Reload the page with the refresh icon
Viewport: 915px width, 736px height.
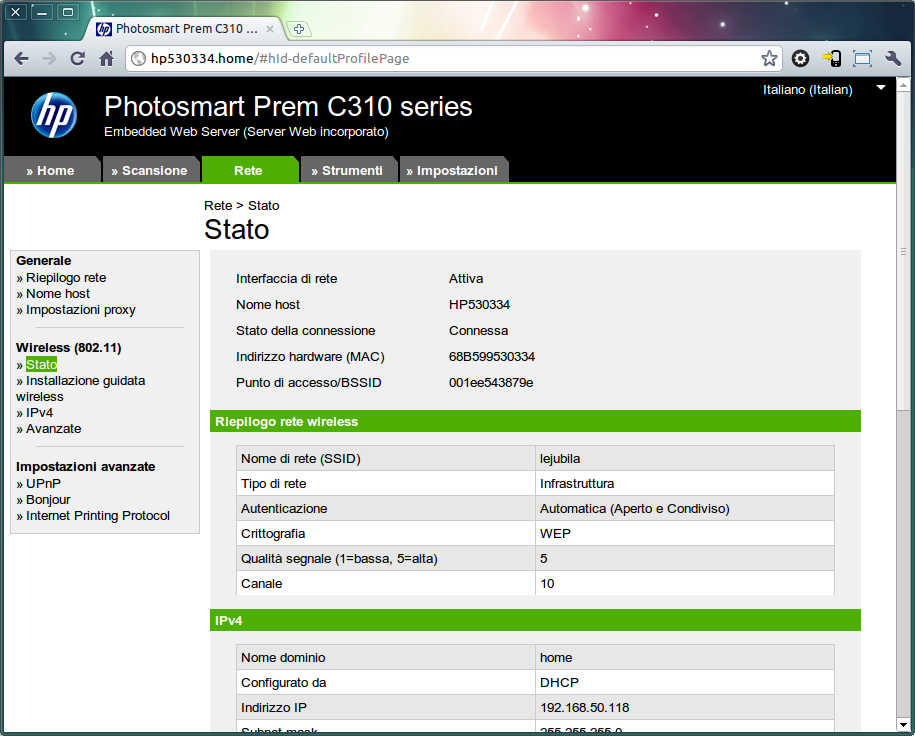pyautogui.click(x=78, y=58)
